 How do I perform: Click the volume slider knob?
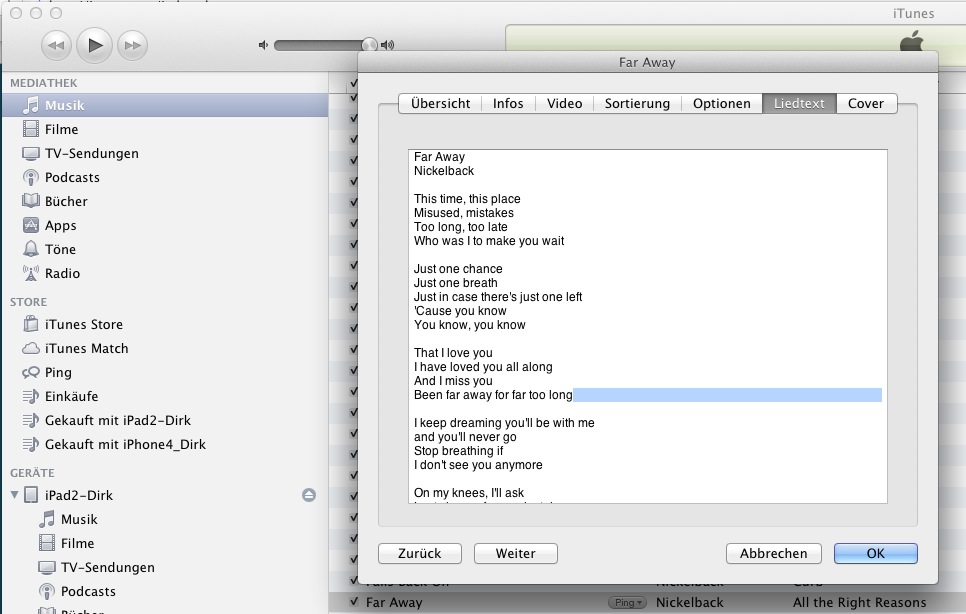coord(369,45)
